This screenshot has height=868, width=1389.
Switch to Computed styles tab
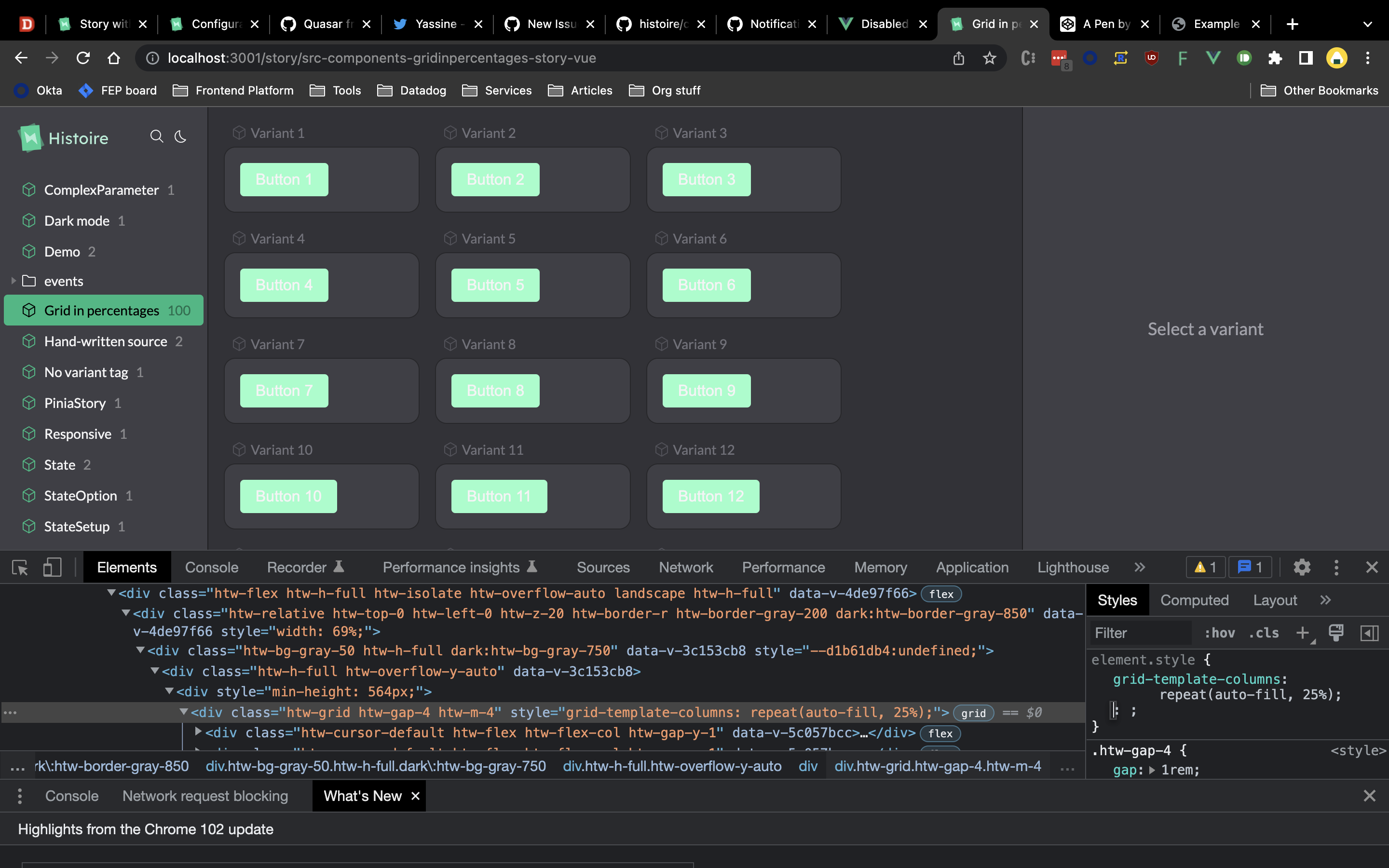pos(1195,600)
